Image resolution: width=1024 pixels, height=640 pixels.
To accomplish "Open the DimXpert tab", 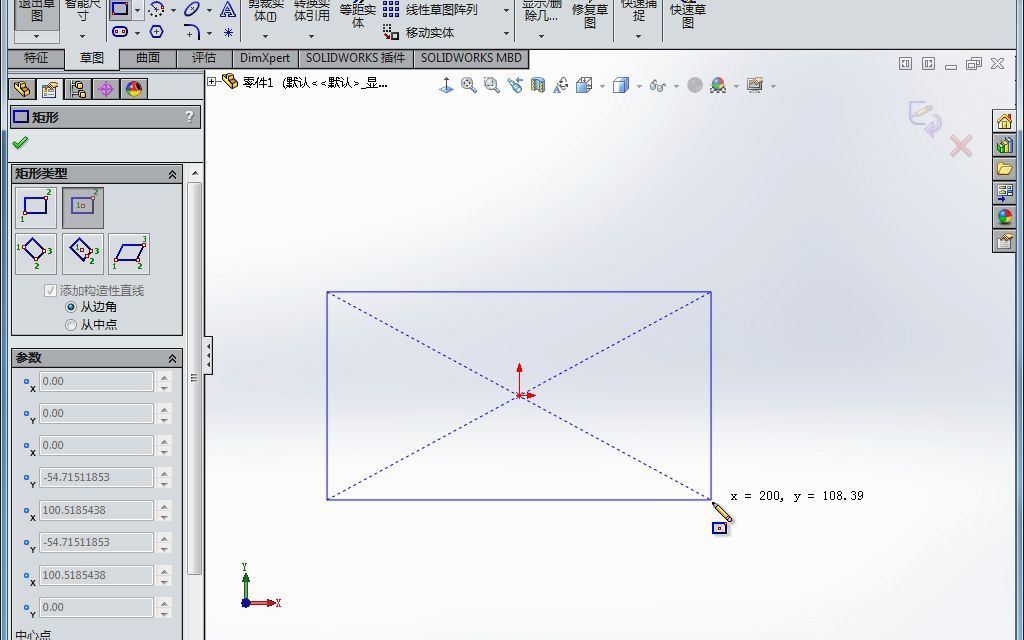I will tap(264, 58).
